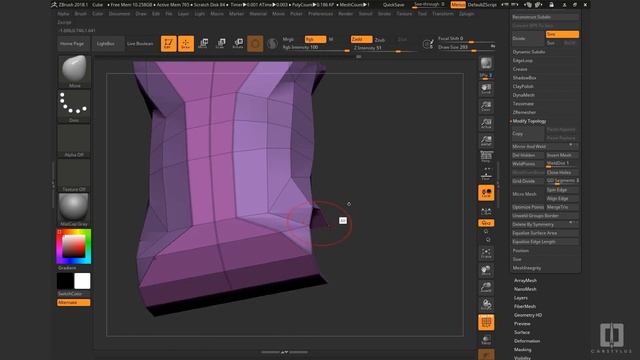Click the QuickSave button
Screen dimensions: 640x360
tap(393, 4)
